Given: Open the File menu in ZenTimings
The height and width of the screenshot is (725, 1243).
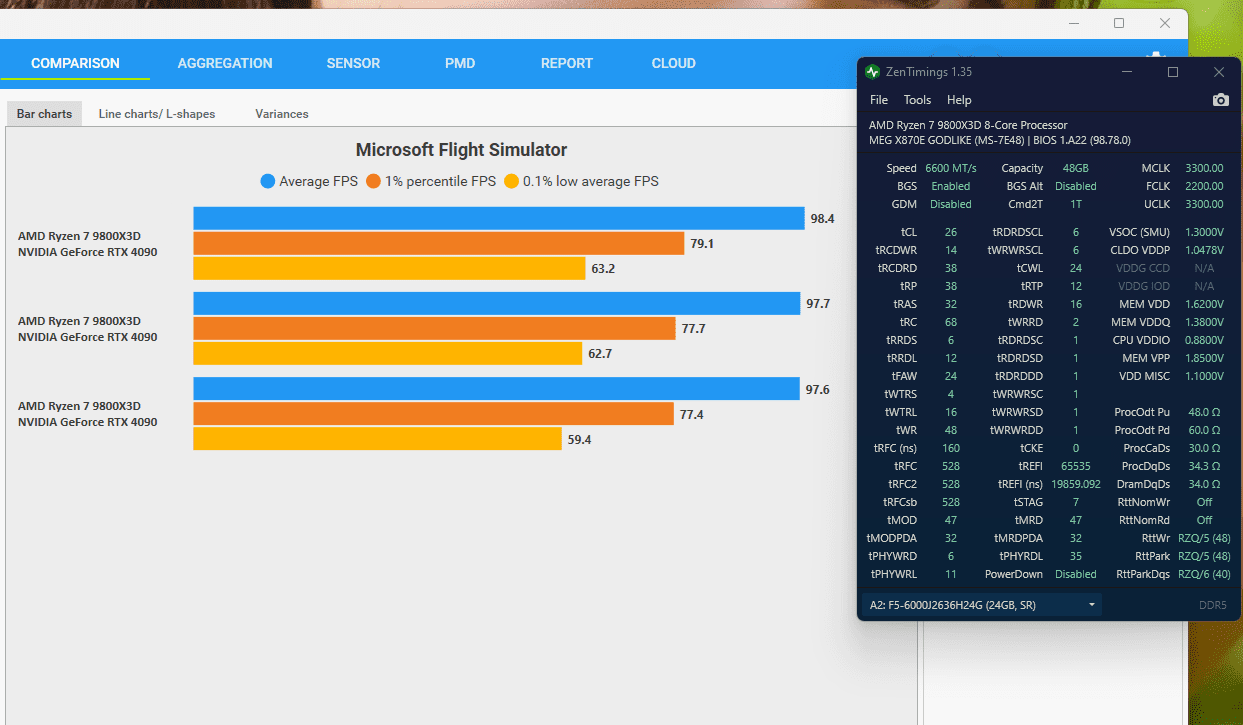Looking at the screenshot, I should 879,100.
